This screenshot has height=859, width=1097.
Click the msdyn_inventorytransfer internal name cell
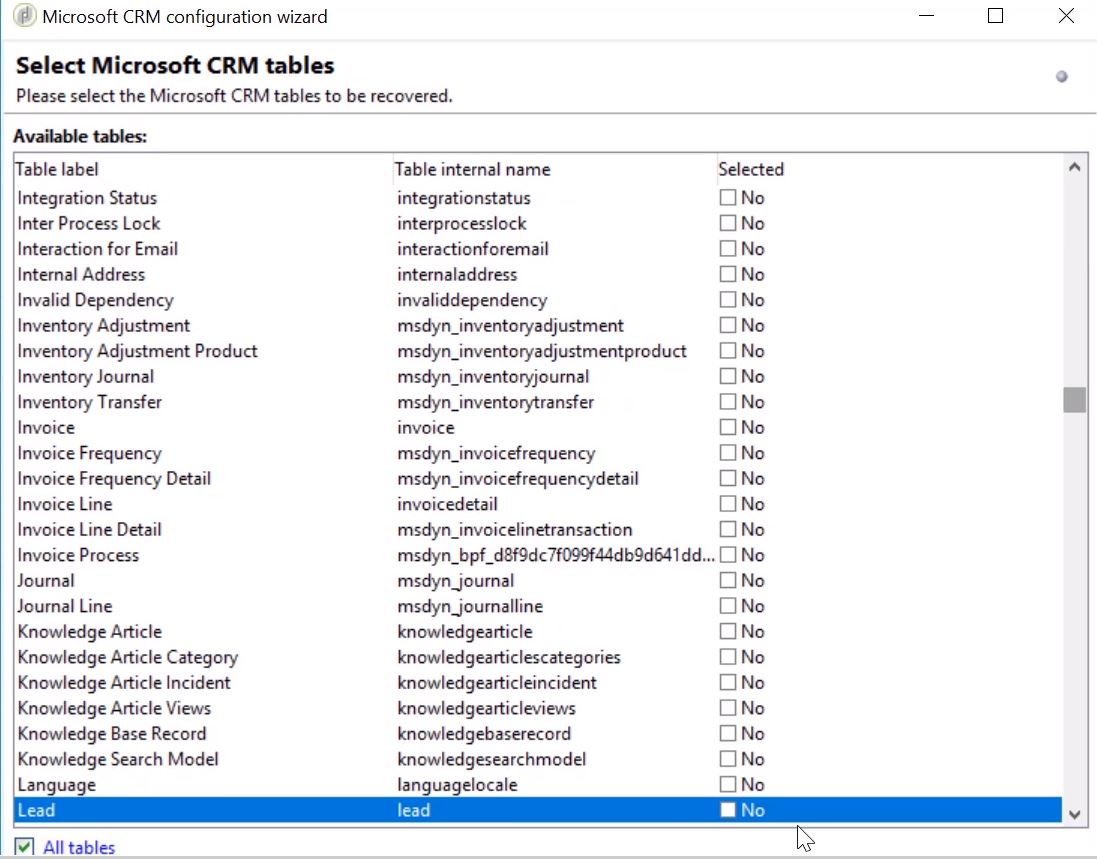point(495,402)
